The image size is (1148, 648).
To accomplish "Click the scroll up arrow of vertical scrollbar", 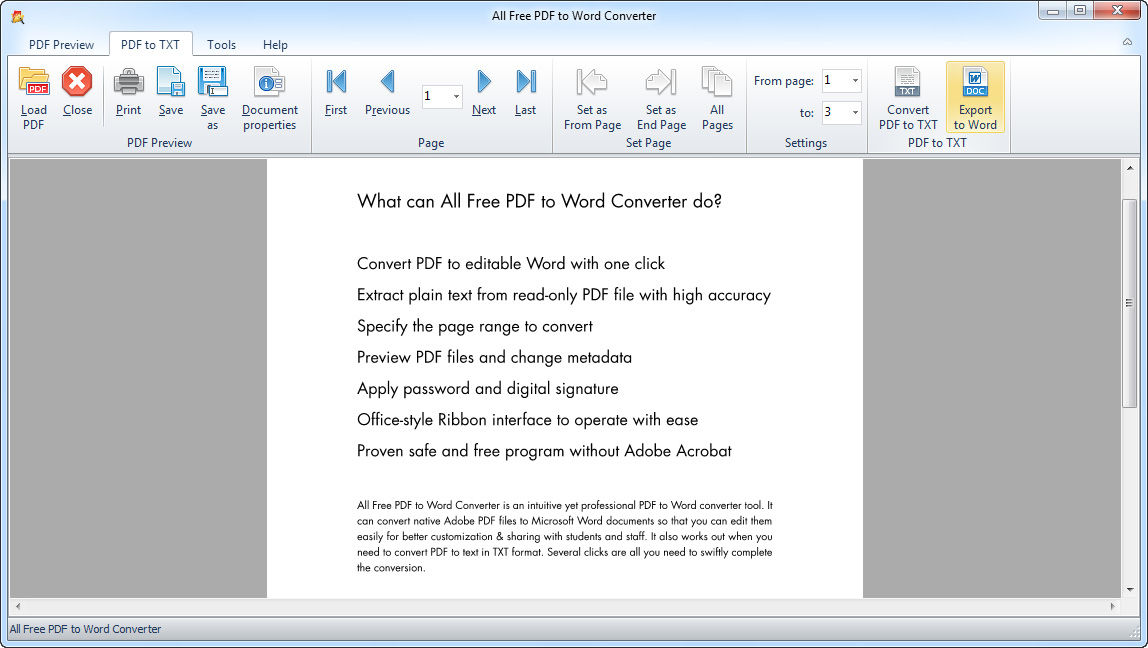I will point(1130,168).
